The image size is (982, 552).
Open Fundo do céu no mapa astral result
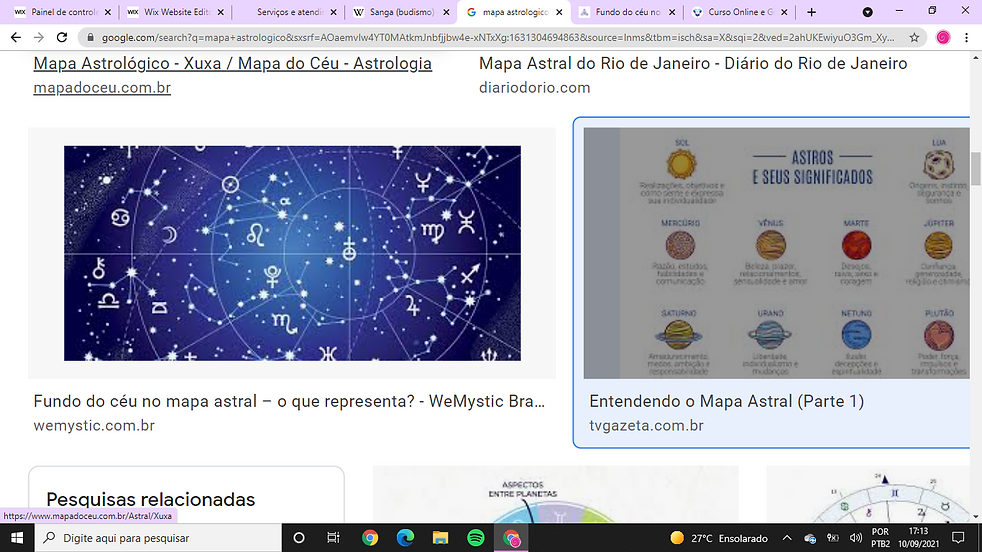[289, 401]
